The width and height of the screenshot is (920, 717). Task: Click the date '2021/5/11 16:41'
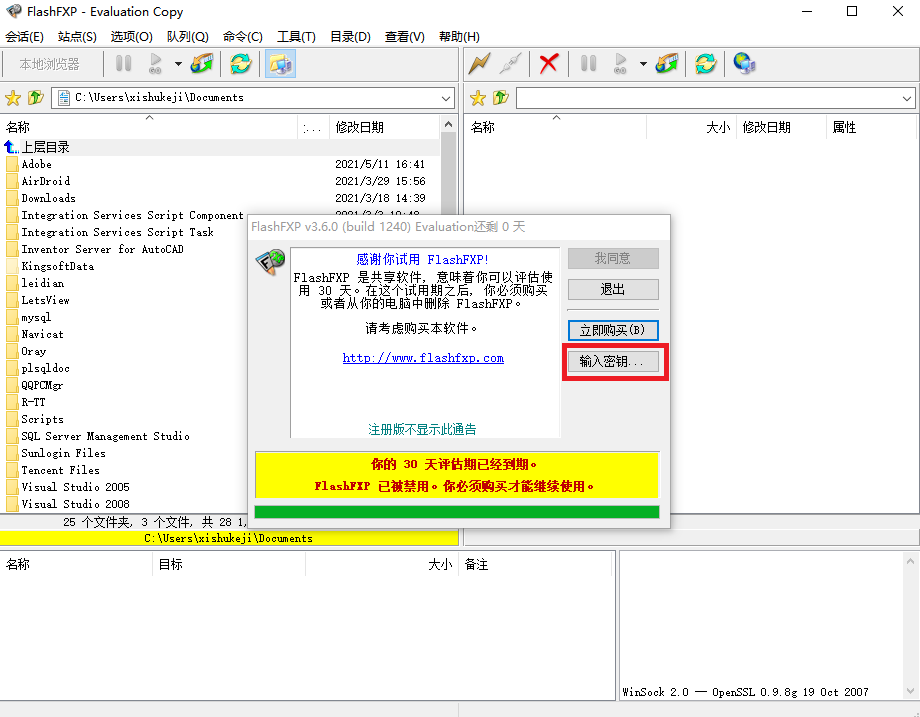click(x=380, y=164)
